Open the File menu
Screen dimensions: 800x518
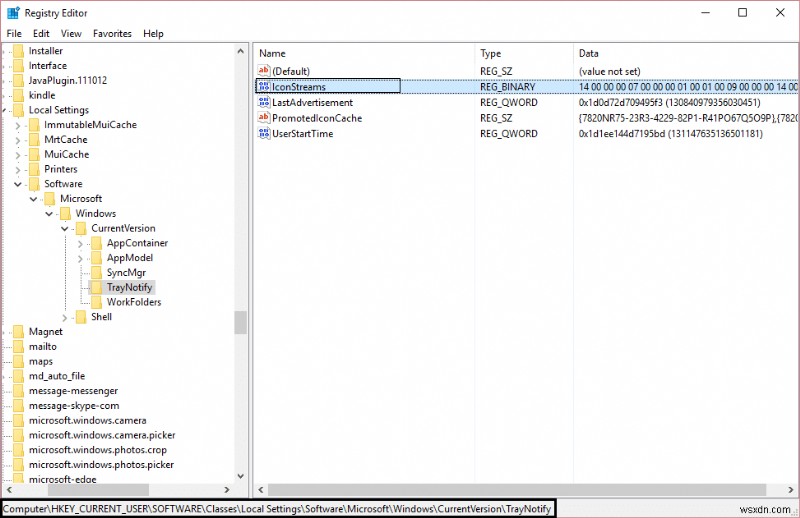click(14, 34)
